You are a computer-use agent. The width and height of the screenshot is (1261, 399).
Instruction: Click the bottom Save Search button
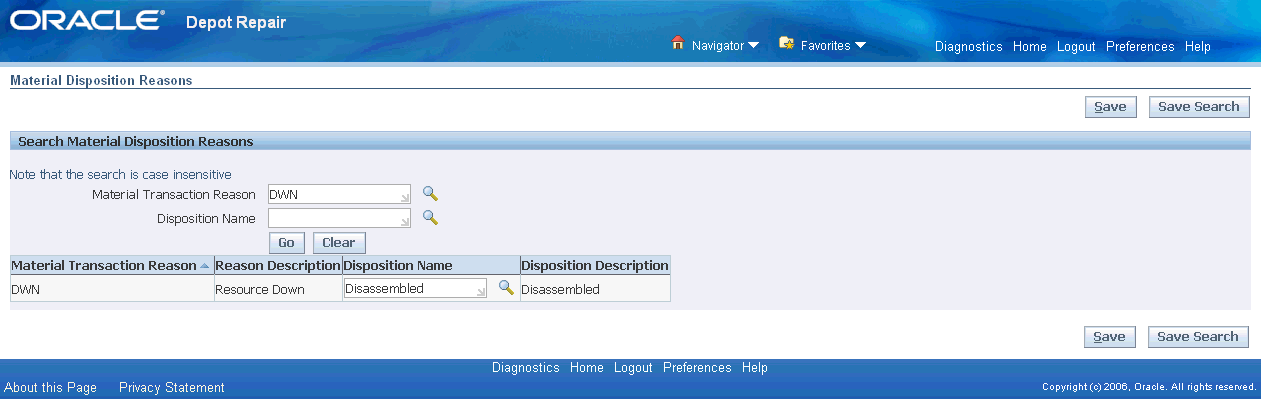[x=1198, y=337]
